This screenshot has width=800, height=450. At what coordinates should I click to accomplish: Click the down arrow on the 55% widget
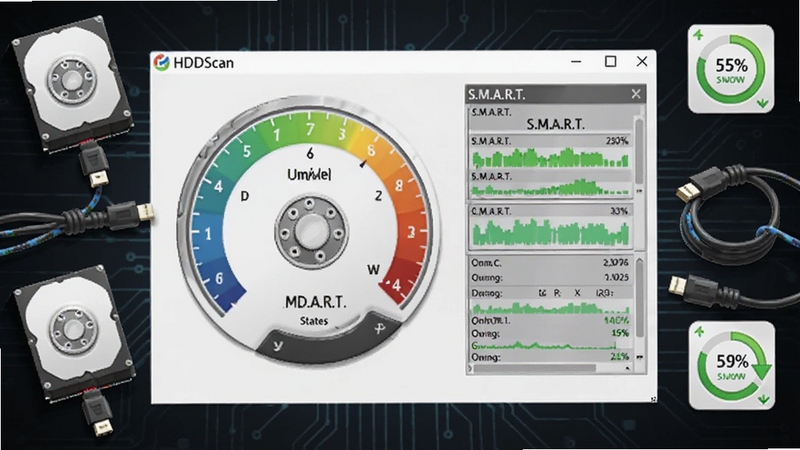pos(762,104)
